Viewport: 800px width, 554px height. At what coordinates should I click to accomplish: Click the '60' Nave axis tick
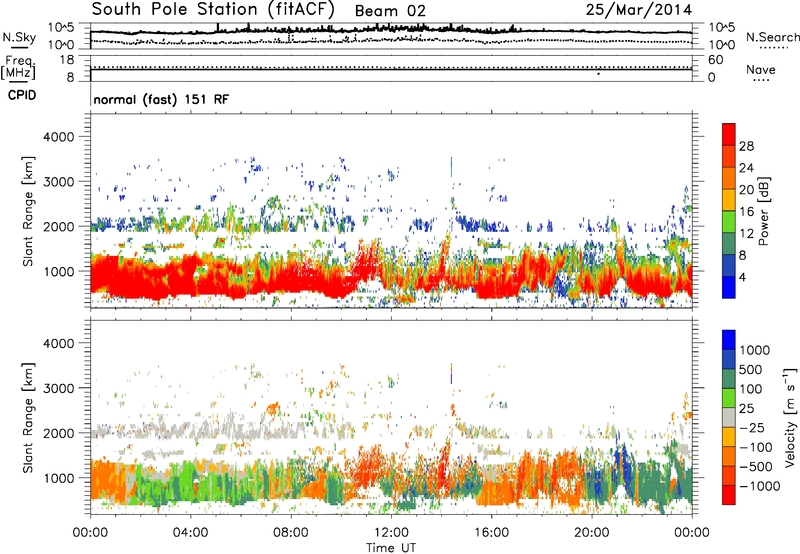[715, 60]
